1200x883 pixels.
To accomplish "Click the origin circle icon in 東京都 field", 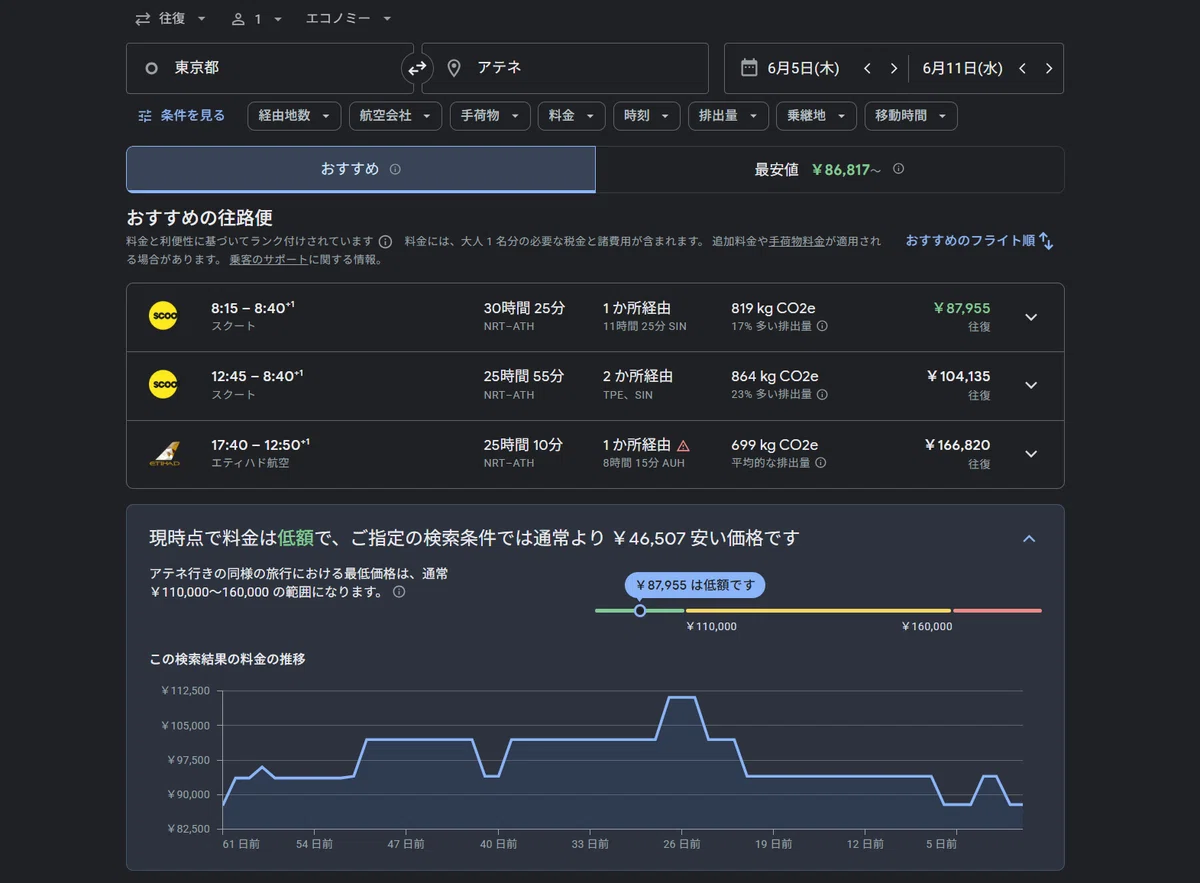I will [152, 68].
